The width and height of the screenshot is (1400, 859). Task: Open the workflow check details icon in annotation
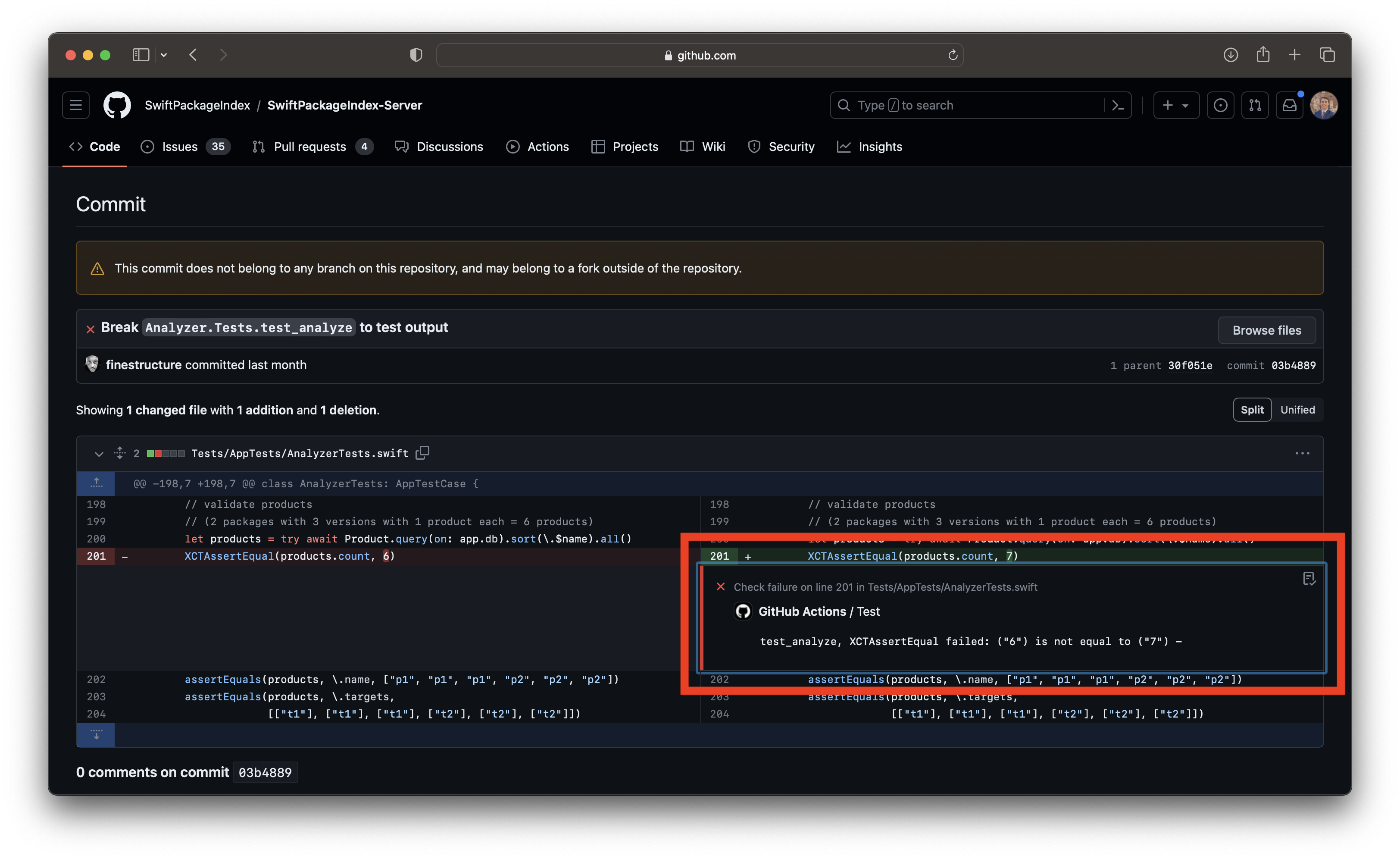[x=1309, y=579]
